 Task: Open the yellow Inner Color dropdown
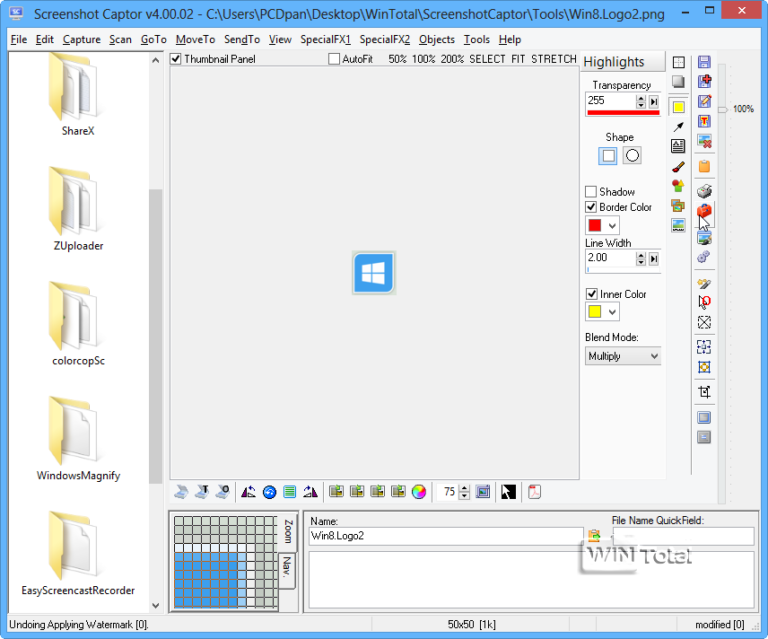point(612,312)
